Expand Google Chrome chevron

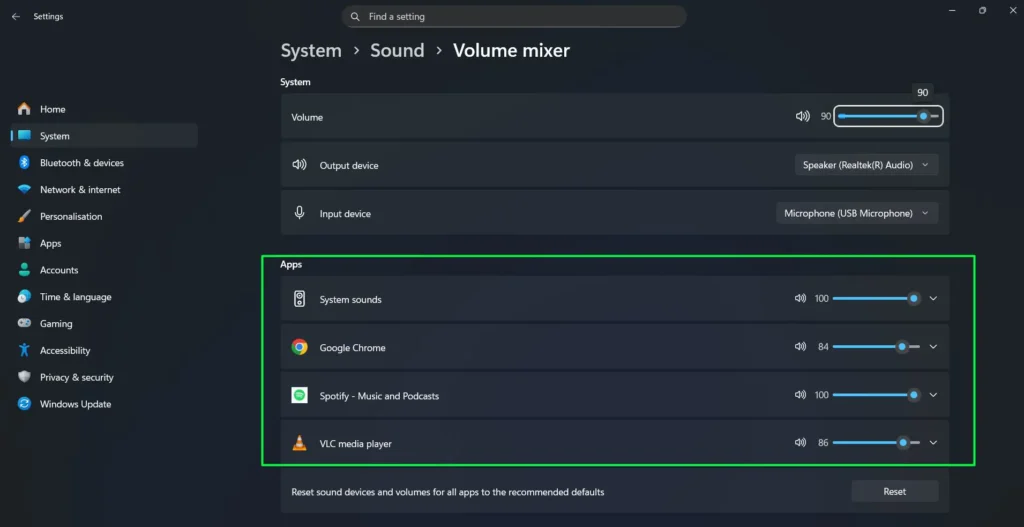pos(933,347)
